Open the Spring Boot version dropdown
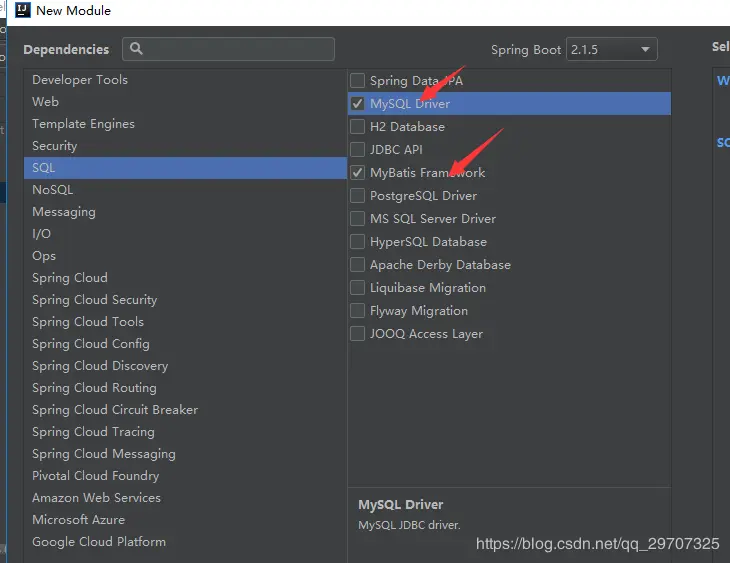The height and width of the screenshot is (563, 730). (611, 49)
